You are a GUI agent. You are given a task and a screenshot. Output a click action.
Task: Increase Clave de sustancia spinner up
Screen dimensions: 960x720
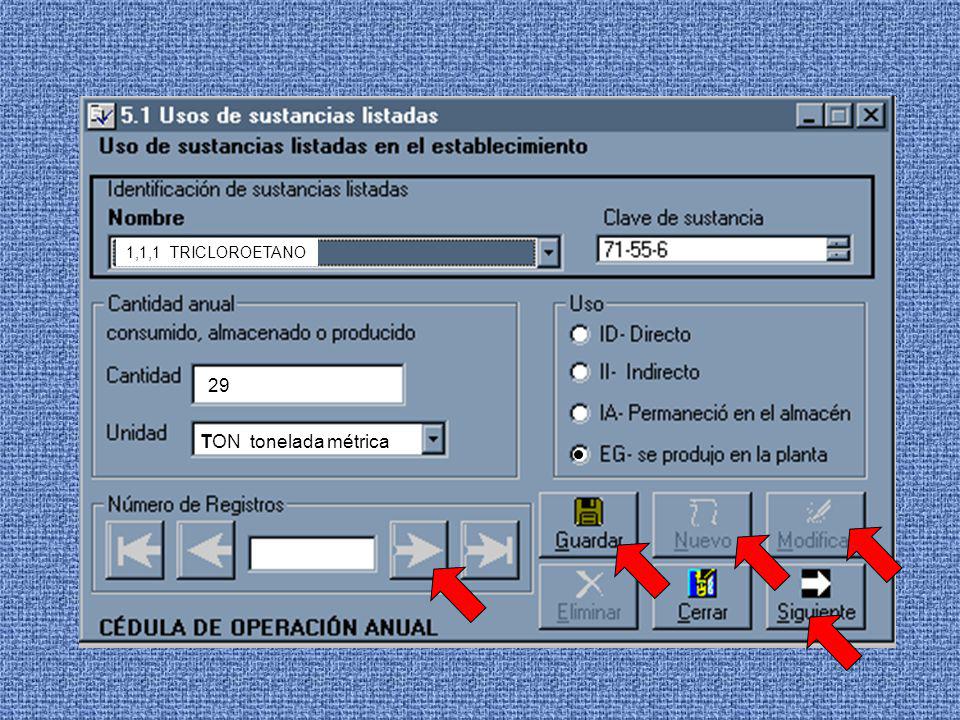pos(838,243)
